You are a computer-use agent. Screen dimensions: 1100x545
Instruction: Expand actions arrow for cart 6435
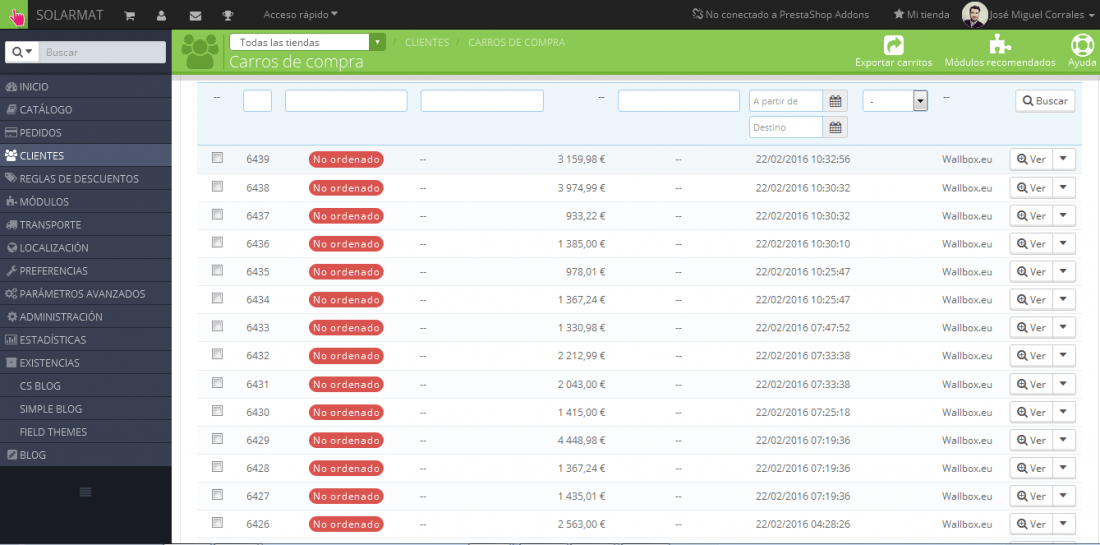coord(1064,271)
